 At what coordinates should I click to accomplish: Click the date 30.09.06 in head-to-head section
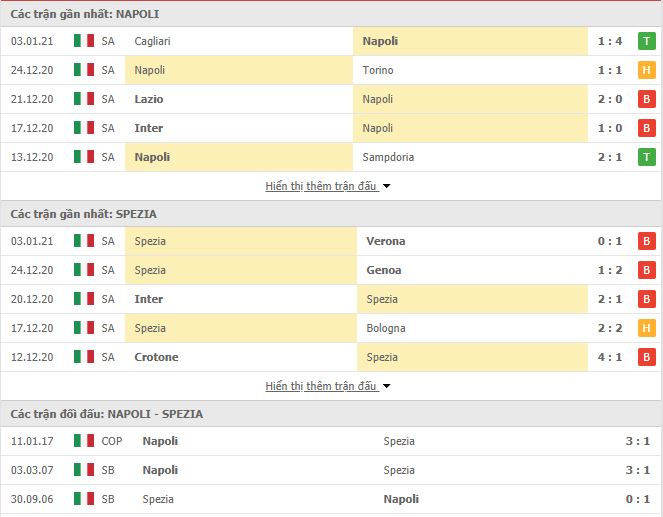click(32, 499)
